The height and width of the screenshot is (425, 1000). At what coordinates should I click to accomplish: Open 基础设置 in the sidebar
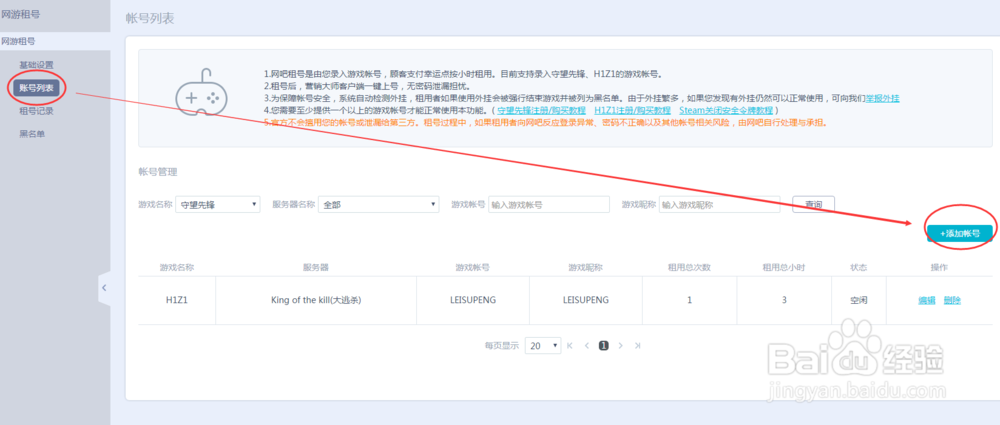click(x=36, y=65)
